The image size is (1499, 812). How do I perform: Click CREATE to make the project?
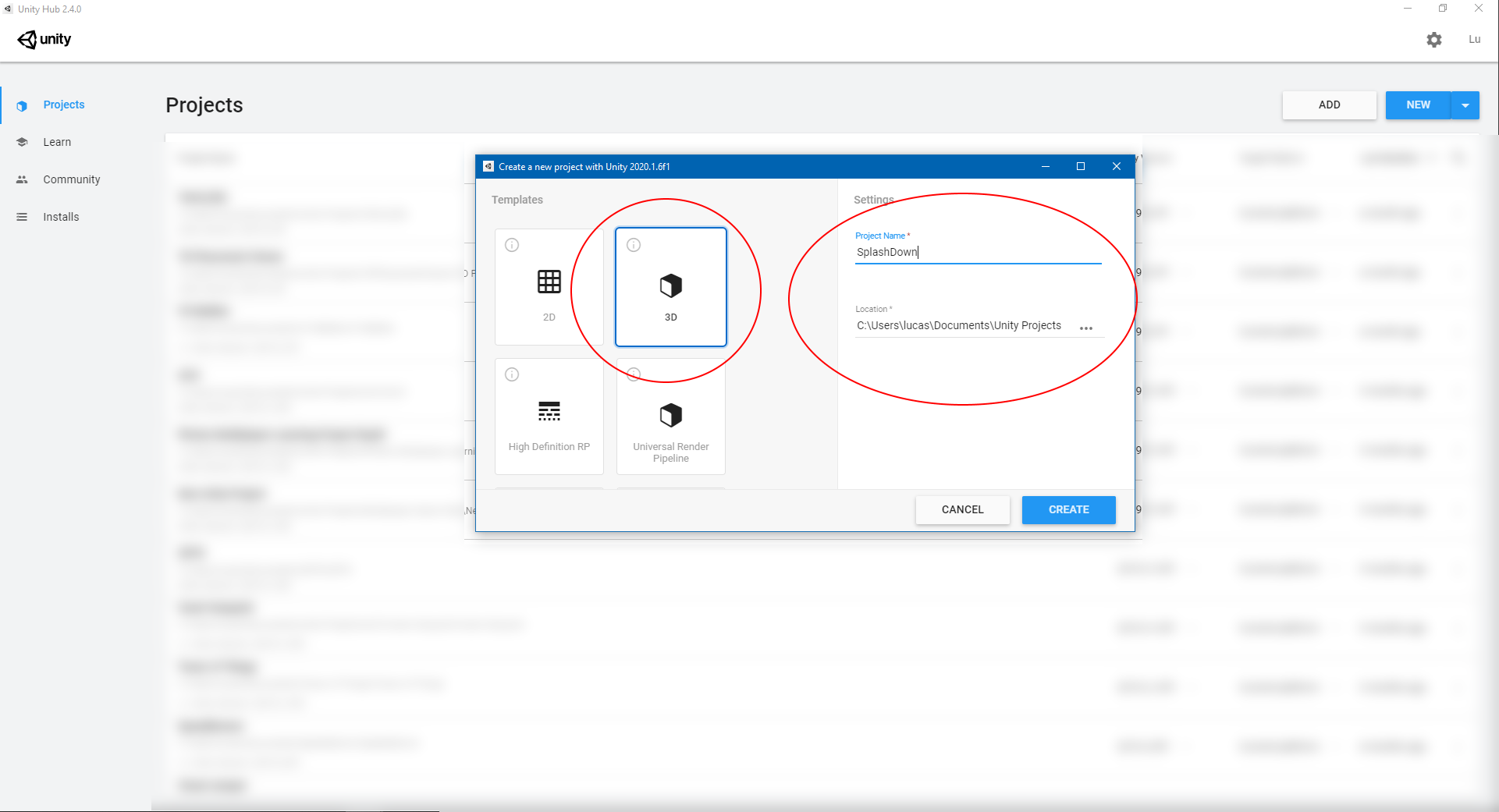(1069, 510)
